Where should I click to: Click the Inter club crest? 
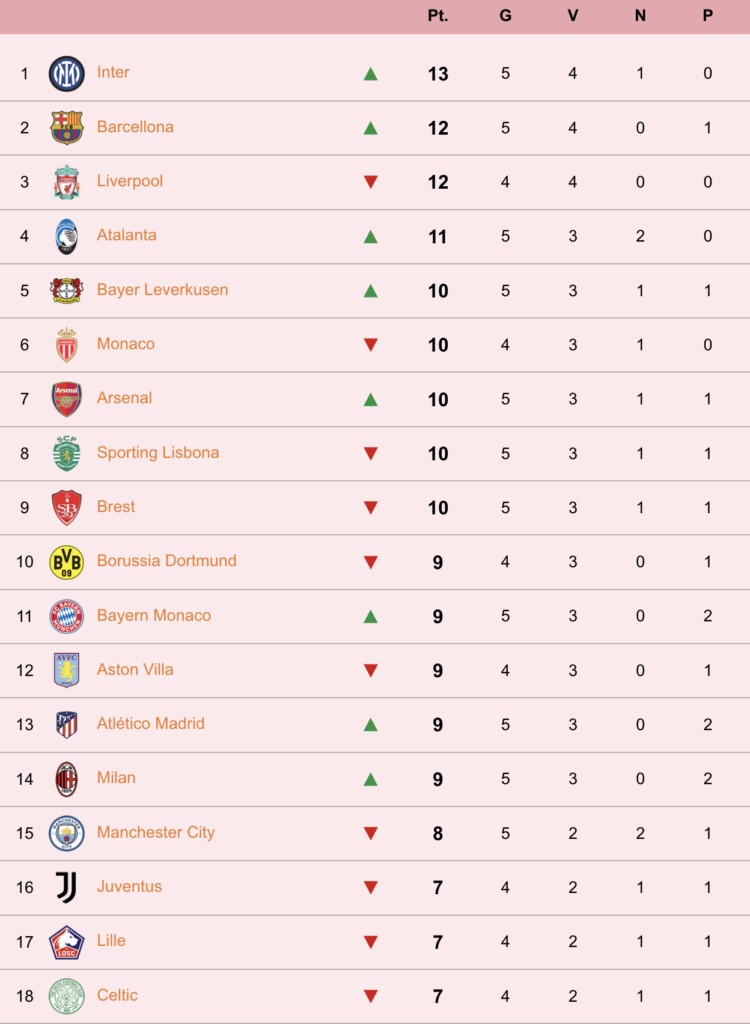click(67, 74)
